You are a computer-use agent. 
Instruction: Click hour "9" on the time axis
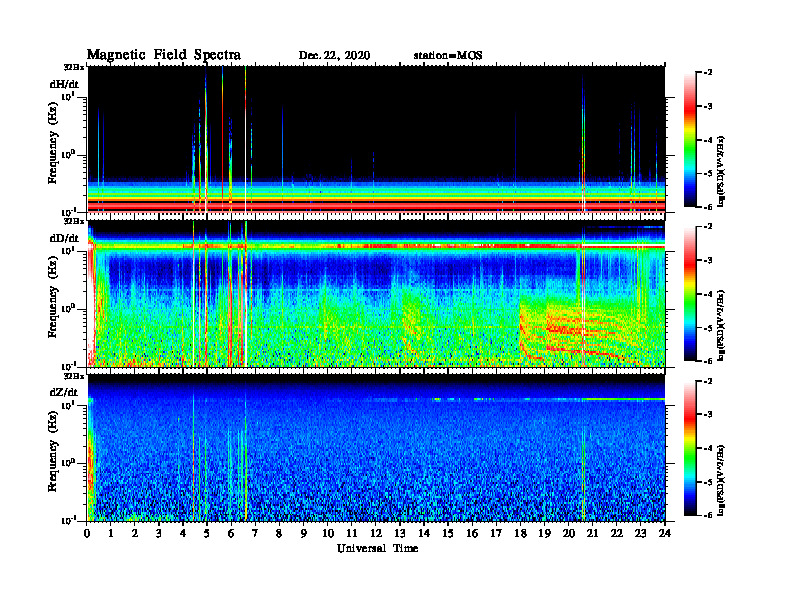point(304,534)
